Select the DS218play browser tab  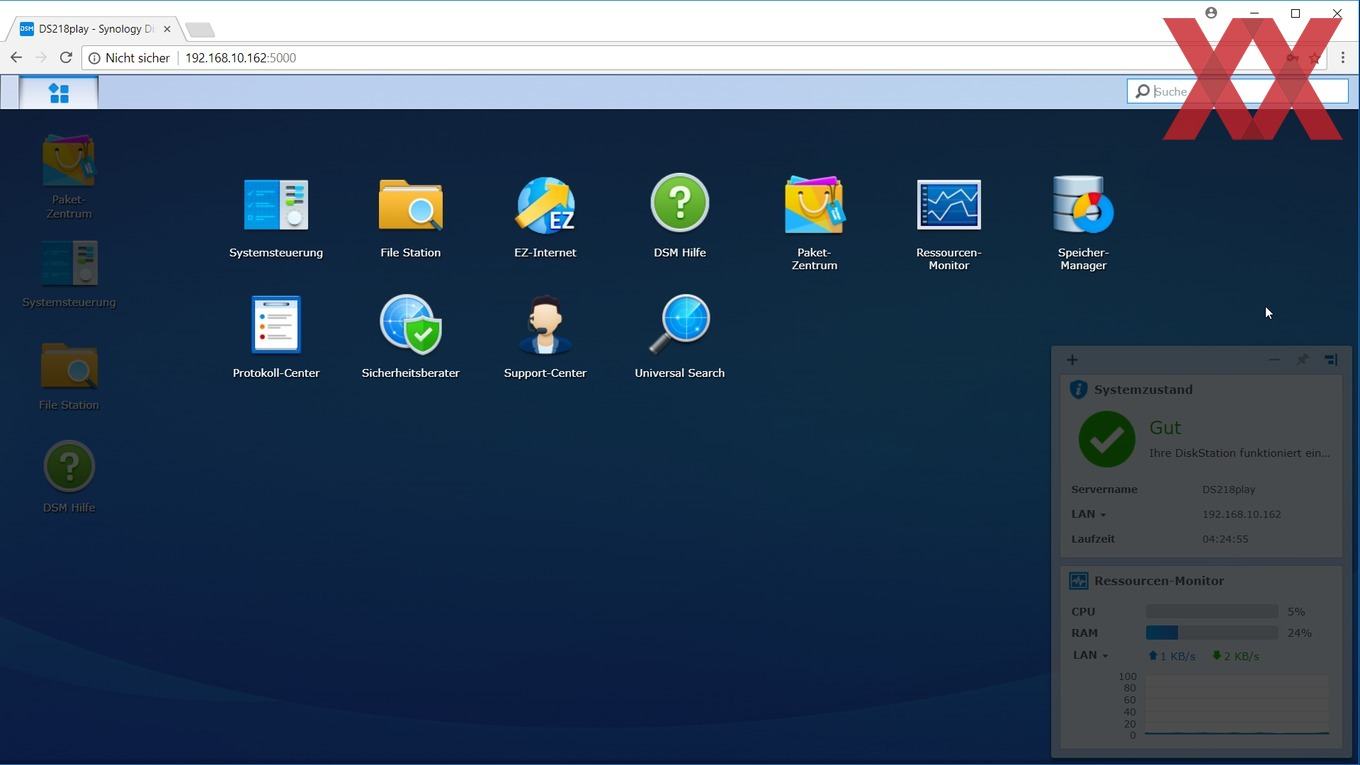point(97,29)
